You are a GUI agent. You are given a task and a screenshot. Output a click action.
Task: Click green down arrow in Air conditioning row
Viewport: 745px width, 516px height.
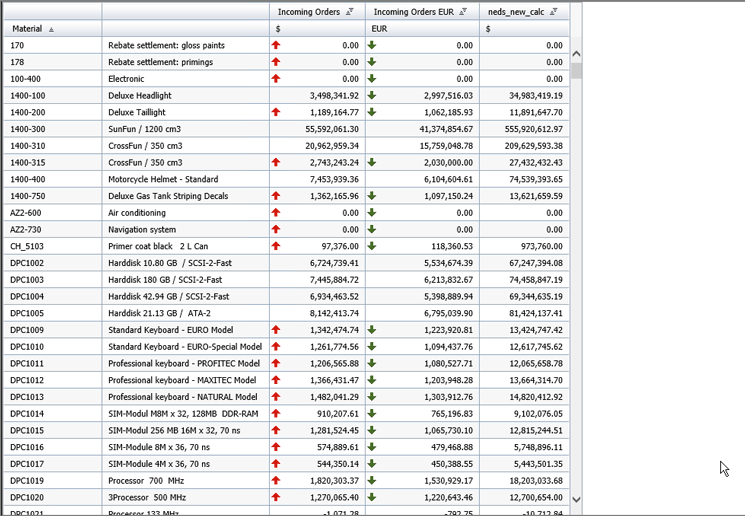pyautogui.click(x=372, y=212)
